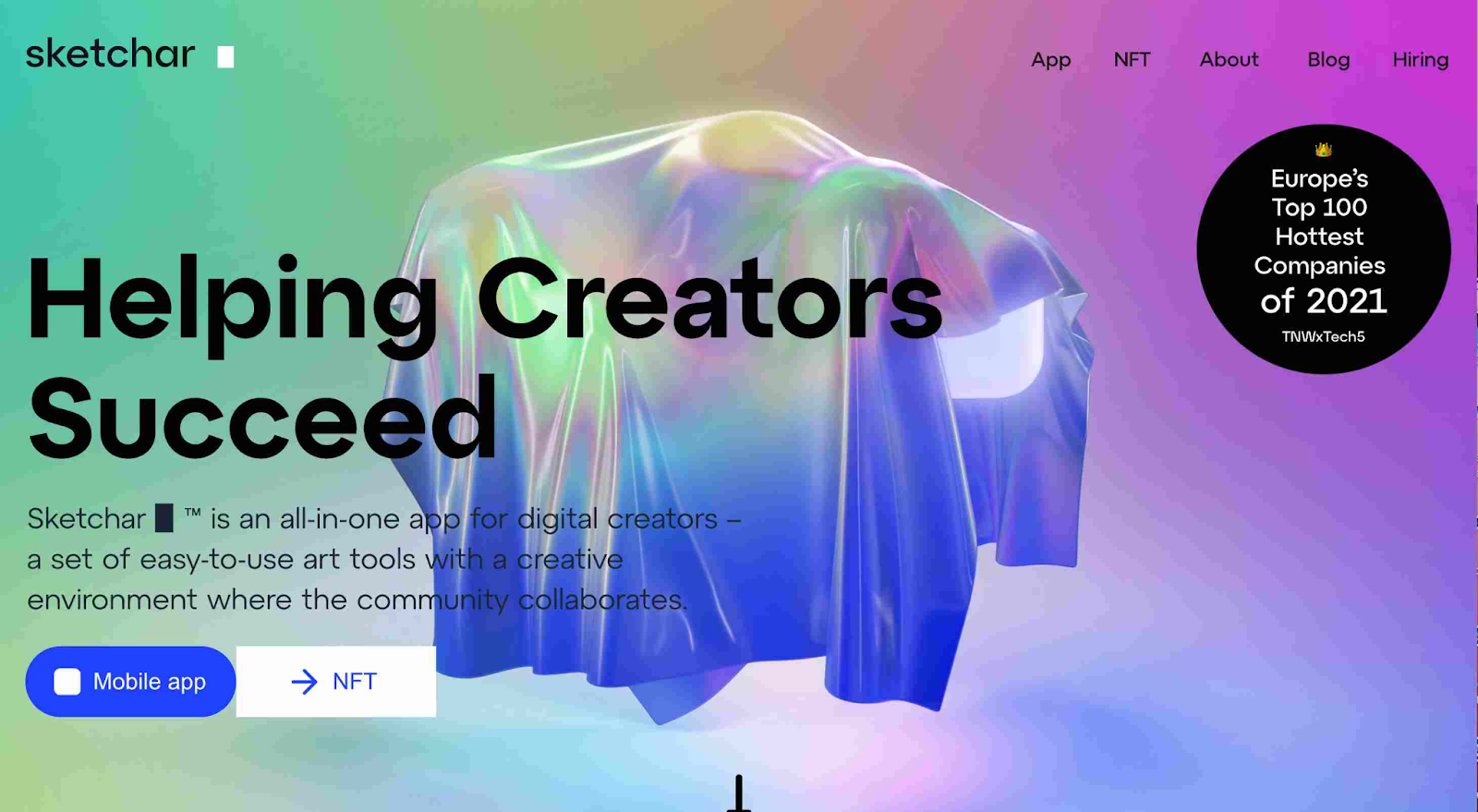
Task: Click the Europe's Top 100 Hottest Companies badge
Action: tap(1323, 249)
